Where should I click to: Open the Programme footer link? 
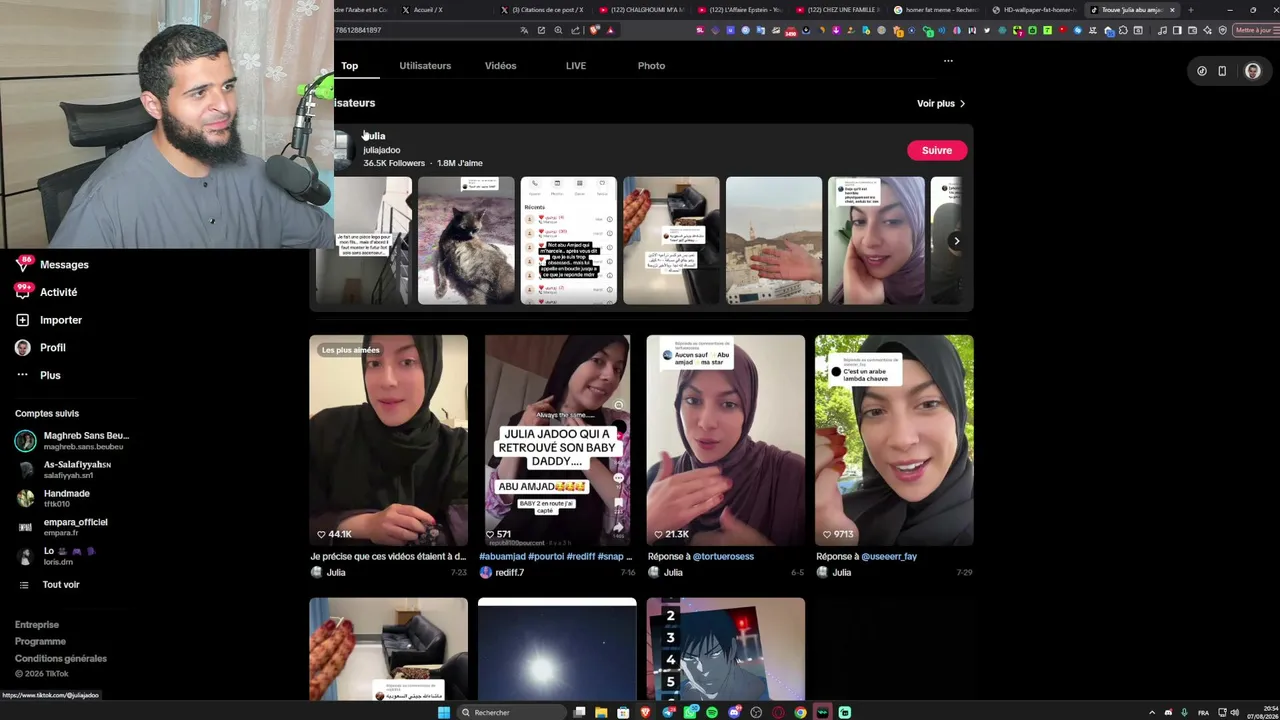[x=40, y=642]
